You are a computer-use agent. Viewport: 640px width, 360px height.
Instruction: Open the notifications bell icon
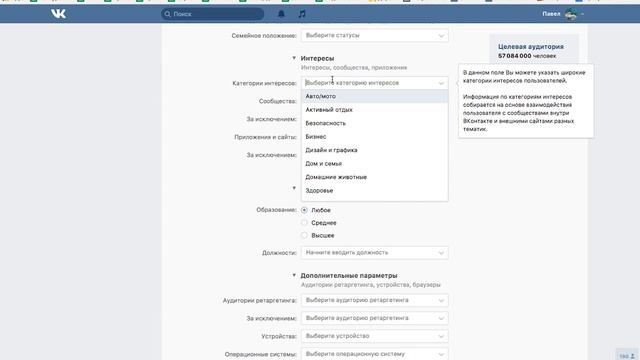click(281, 14)
